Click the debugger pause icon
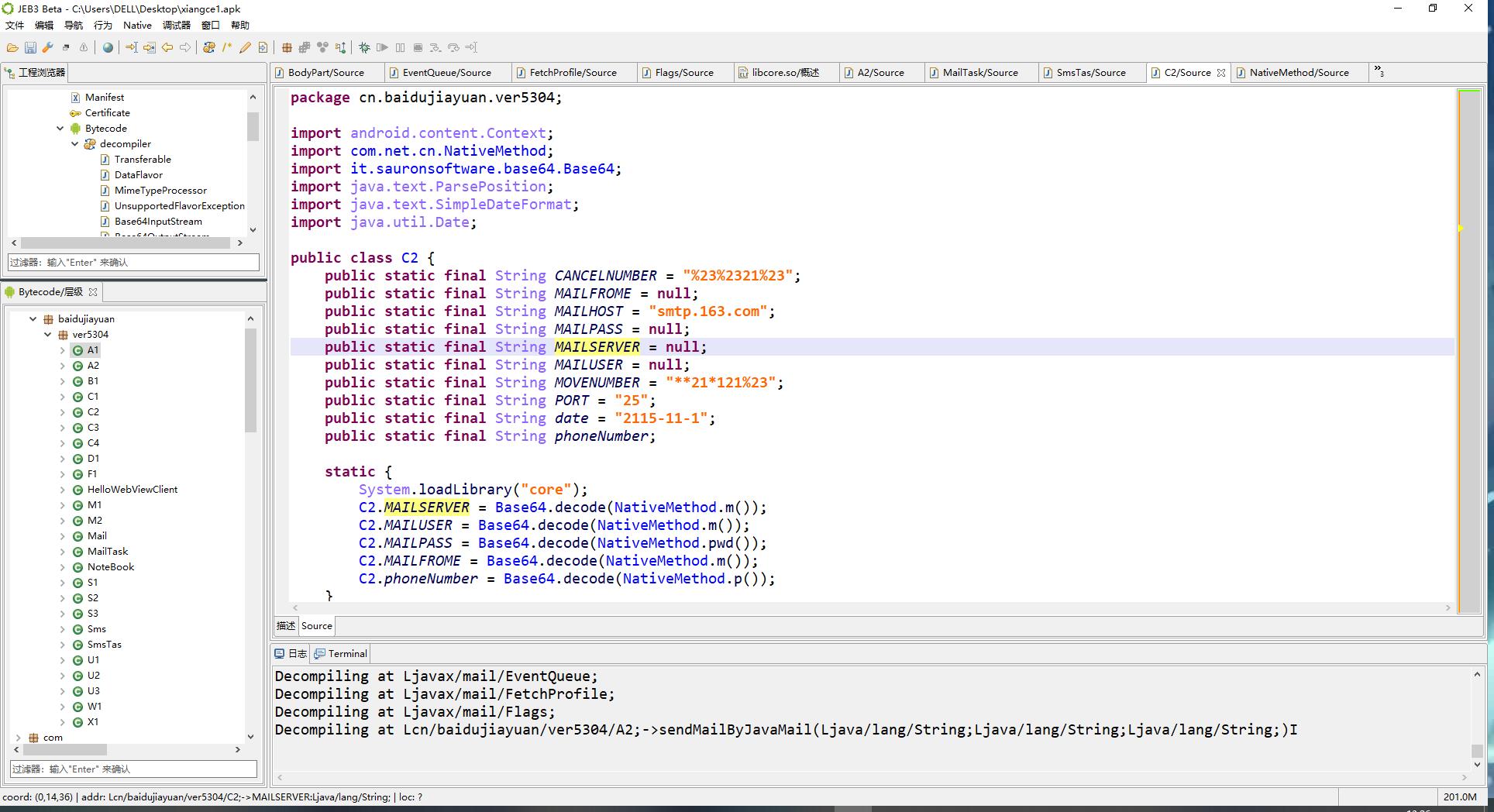 pos(400,48)
